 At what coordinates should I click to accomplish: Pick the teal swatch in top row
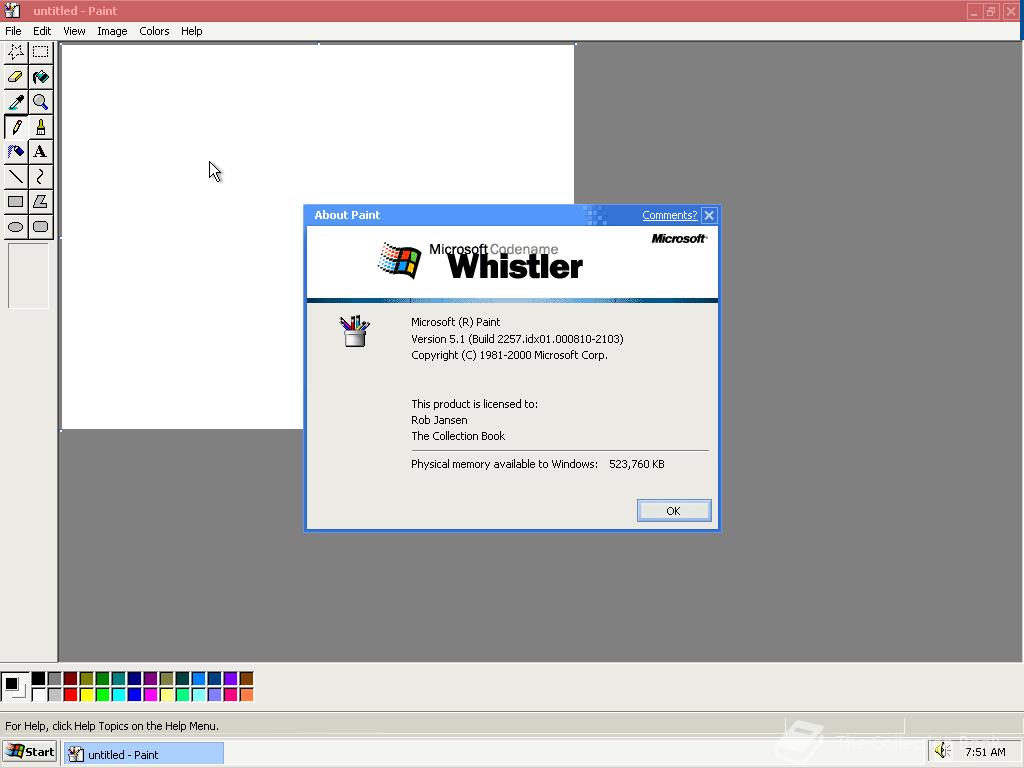pos(119,679)
